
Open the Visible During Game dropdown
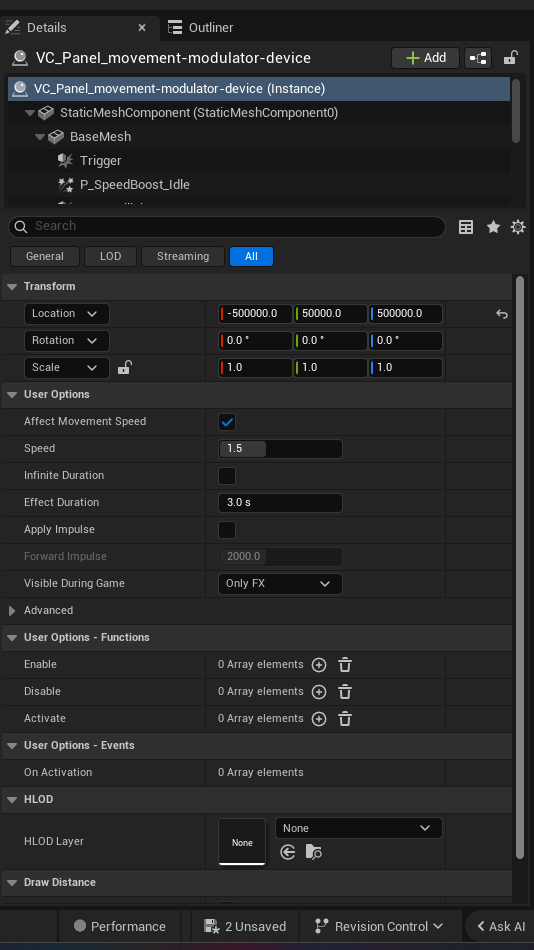pos(280,583)
